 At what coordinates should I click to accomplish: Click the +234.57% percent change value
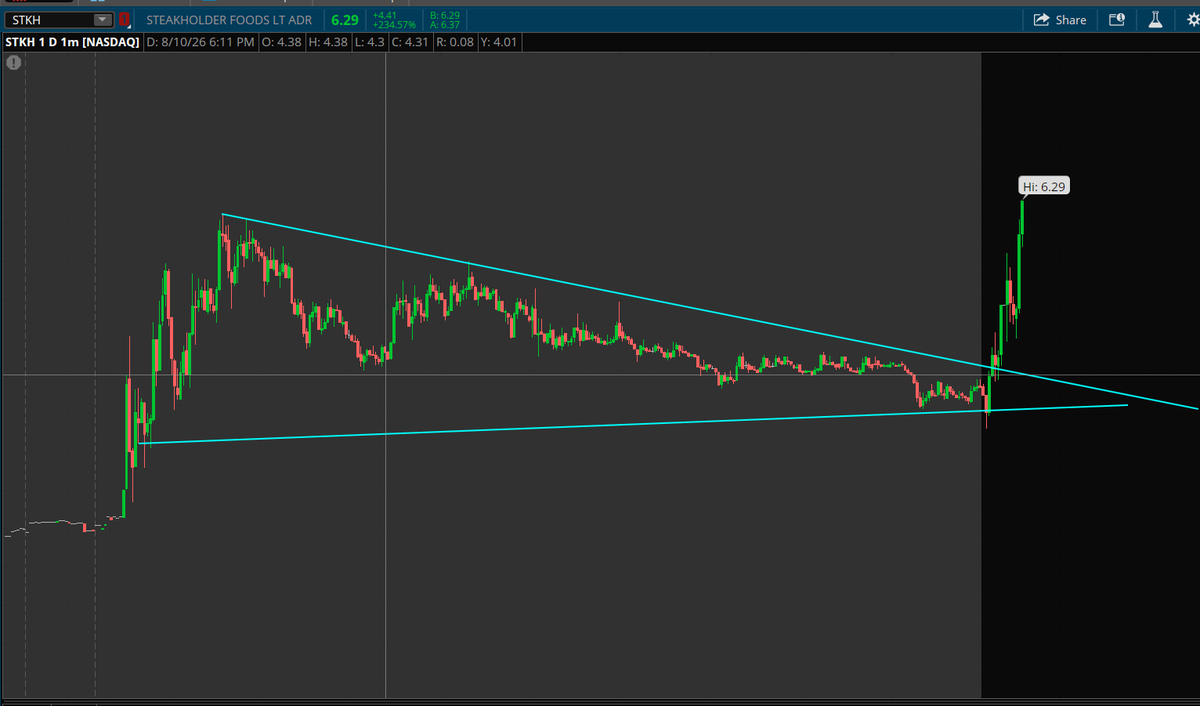tap(394, 25)
